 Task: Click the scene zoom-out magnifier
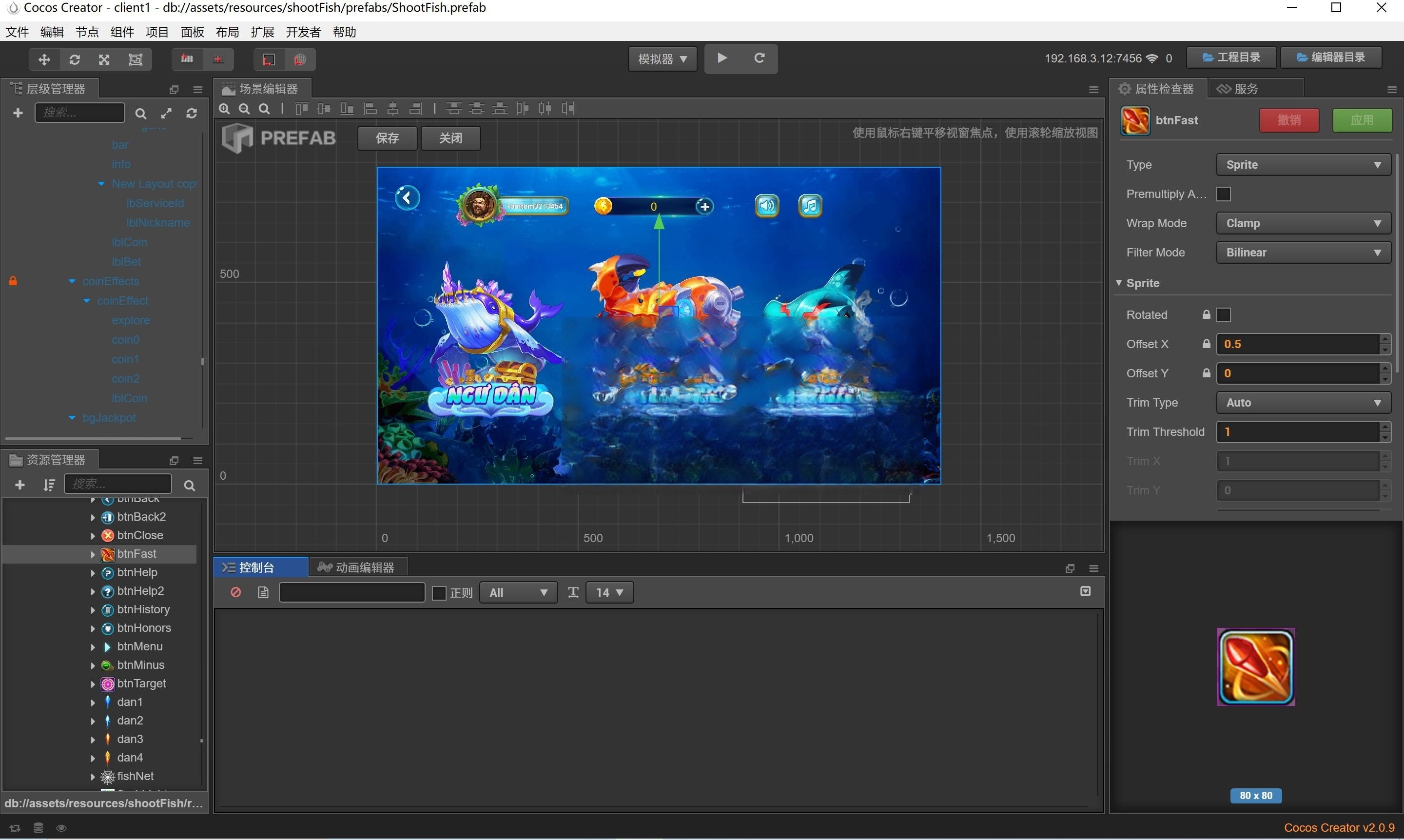(244, 109)
